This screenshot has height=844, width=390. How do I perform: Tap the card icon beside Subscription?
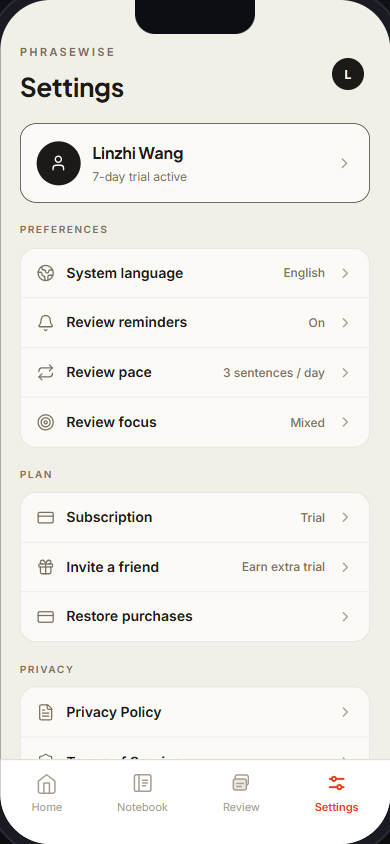pyautogui.click(x=46, y=518)
